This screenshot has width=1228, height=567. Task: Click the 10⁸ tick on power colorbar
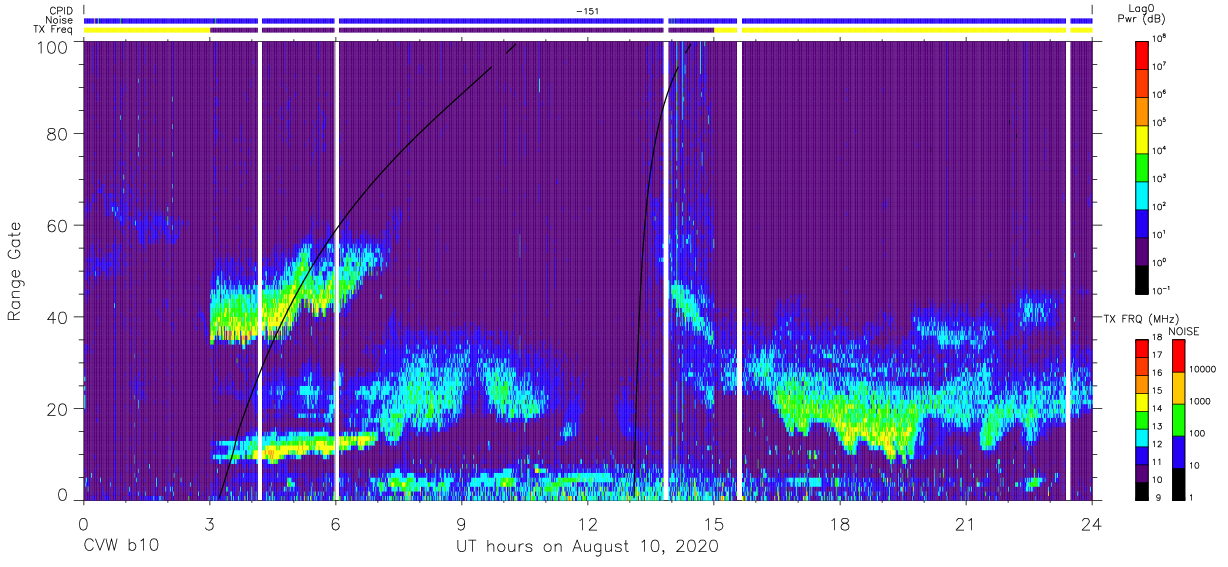[x=1160, y=39]
